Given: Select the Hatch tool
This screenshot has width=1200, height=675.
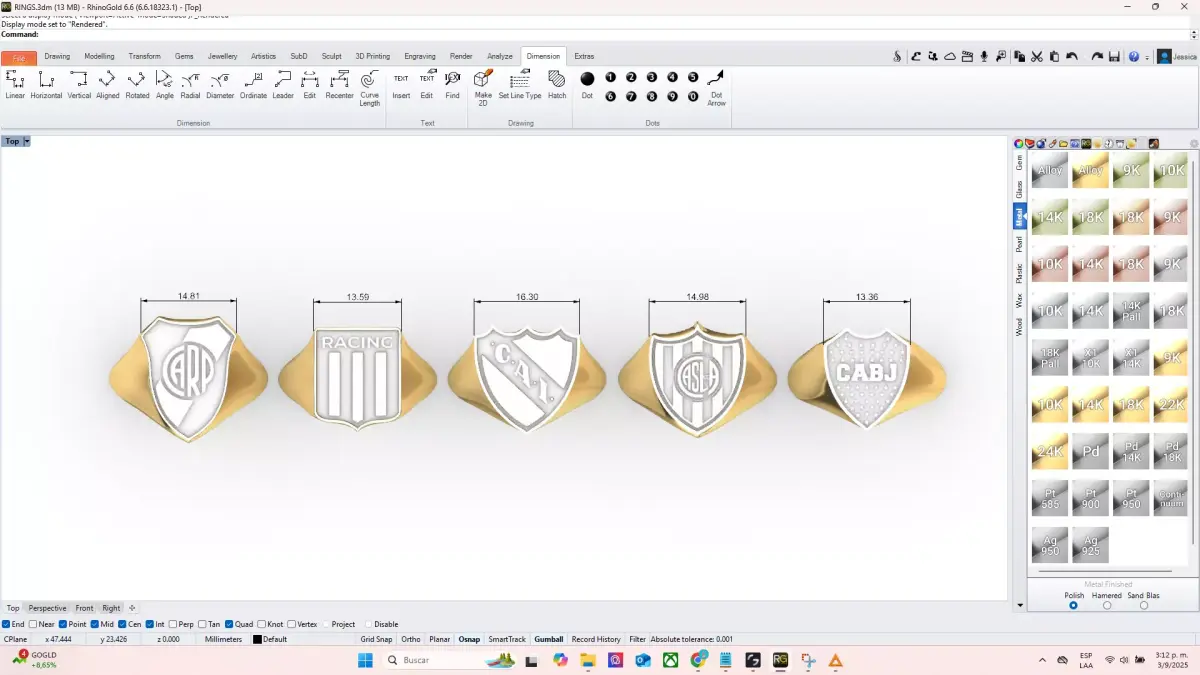Looking at the screenshot, I should point(557,85).
